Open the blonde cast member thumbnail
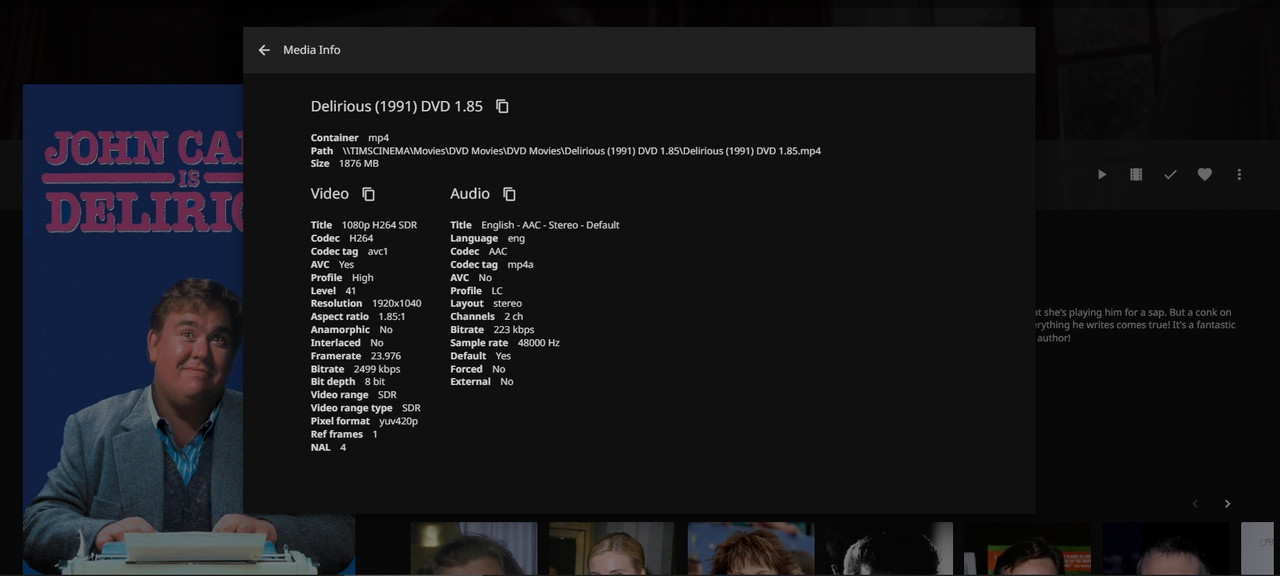This screenshot has width=1280, height=576. click(612, 548)
